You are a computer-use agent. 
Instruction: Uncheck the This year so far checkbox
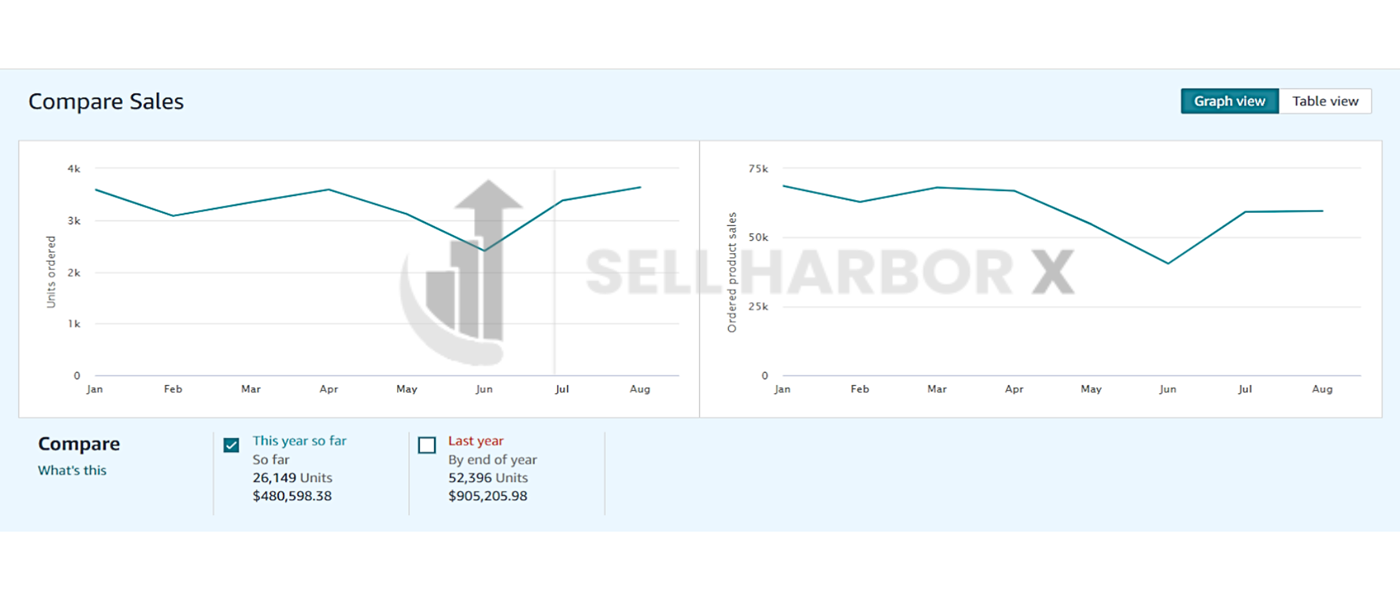231,445
